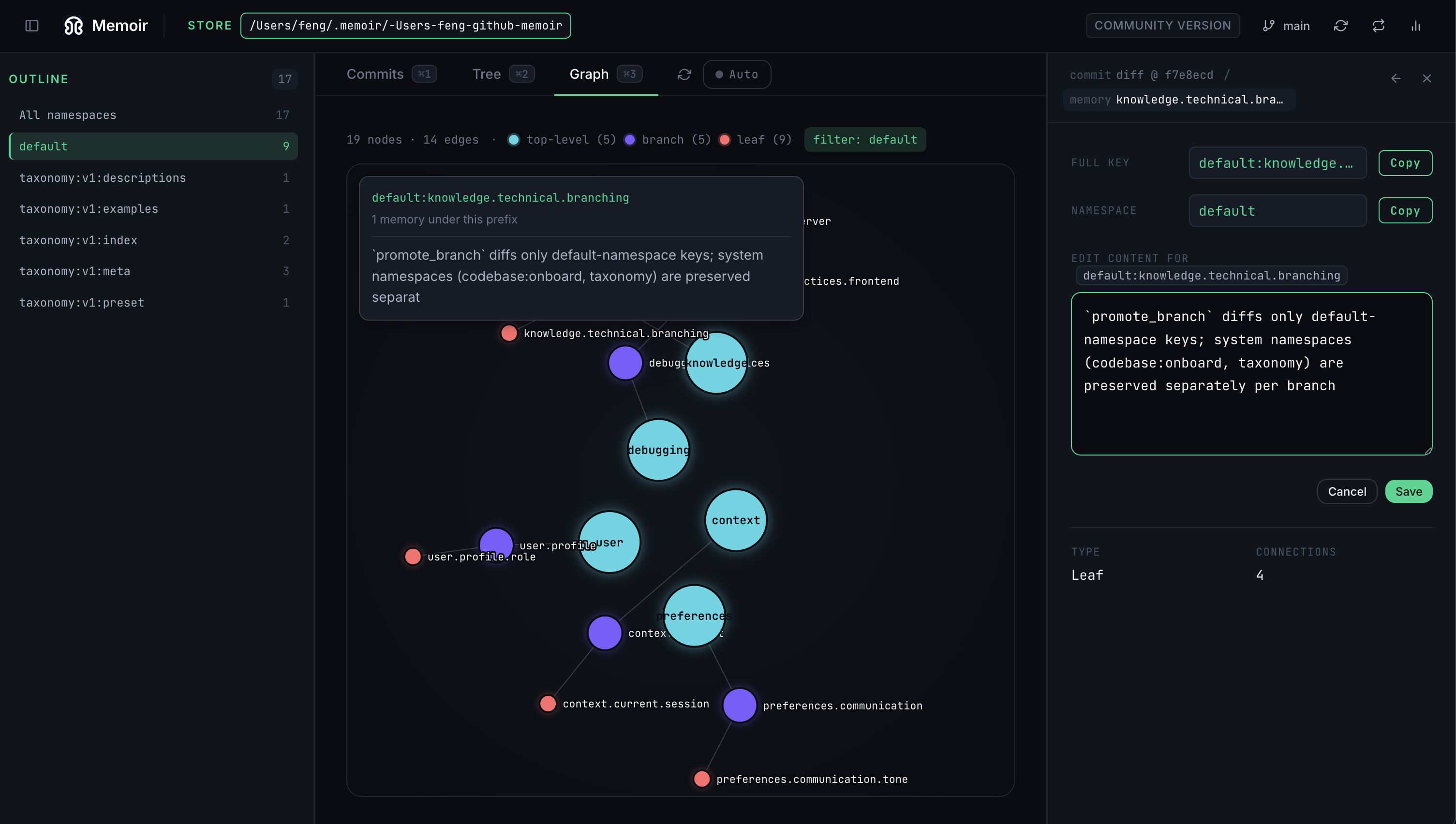Select the purple debugging branch node
The width and height of the screenshot is (1456, 824).
(625, 363)
